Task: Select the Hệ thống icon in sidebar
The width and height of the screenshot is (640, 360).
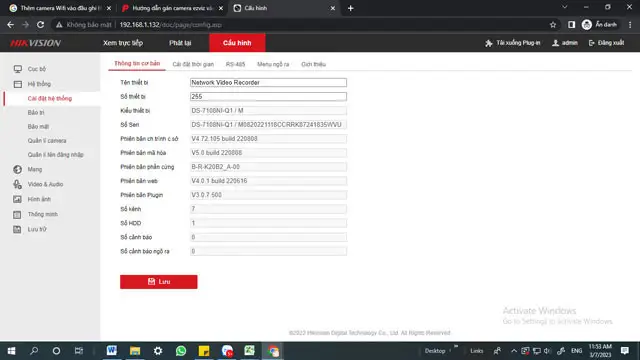Action: 18,84
